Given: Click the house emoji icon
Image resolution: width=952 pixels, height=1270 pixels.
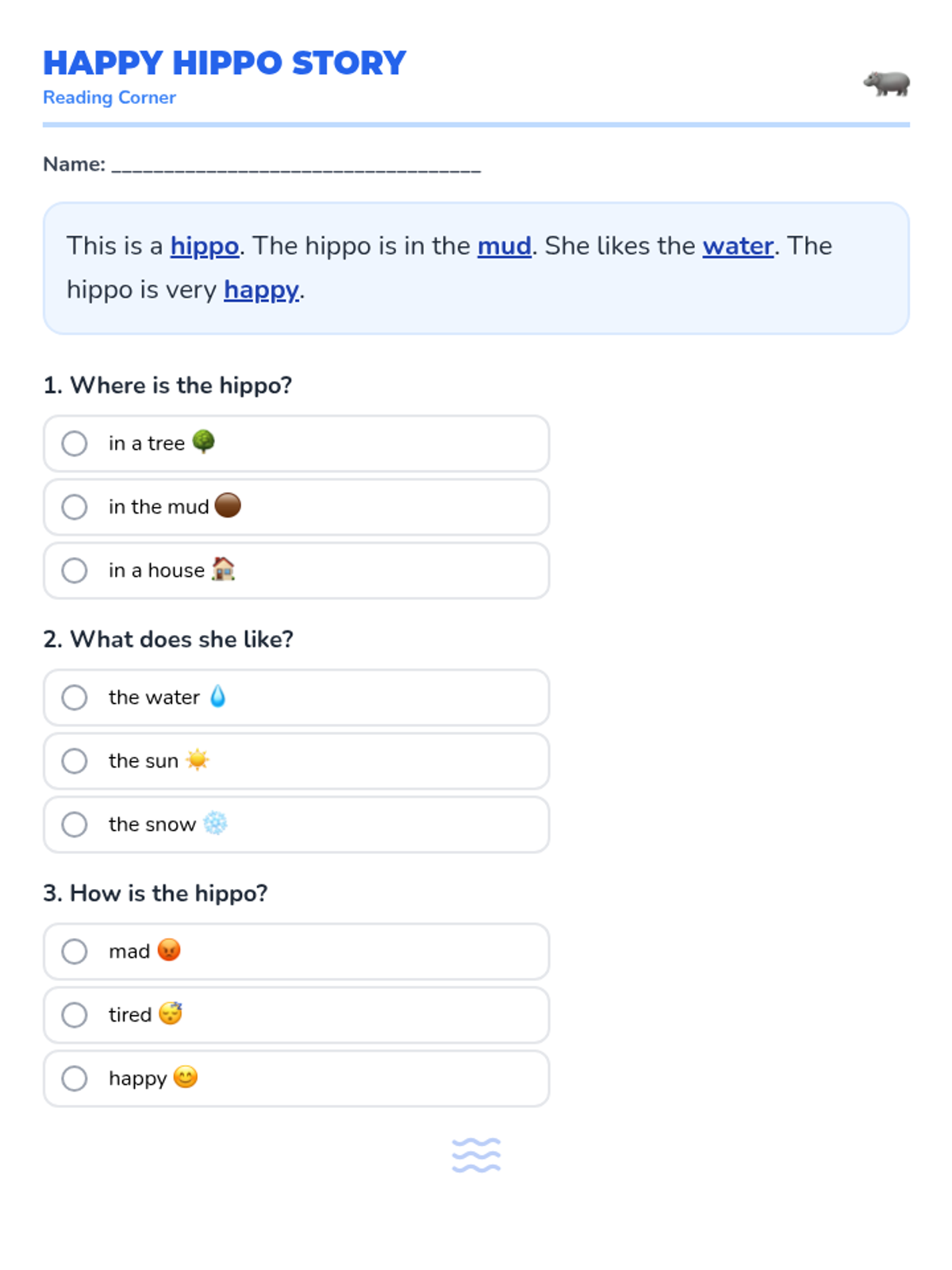Looking at the screenshot, I should pyautogui.click(x=223, y=569).
